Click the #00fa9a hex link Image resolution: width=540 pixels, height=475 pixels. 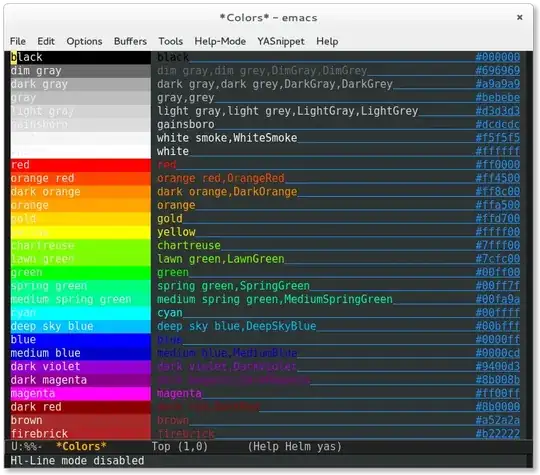point(498,299)
